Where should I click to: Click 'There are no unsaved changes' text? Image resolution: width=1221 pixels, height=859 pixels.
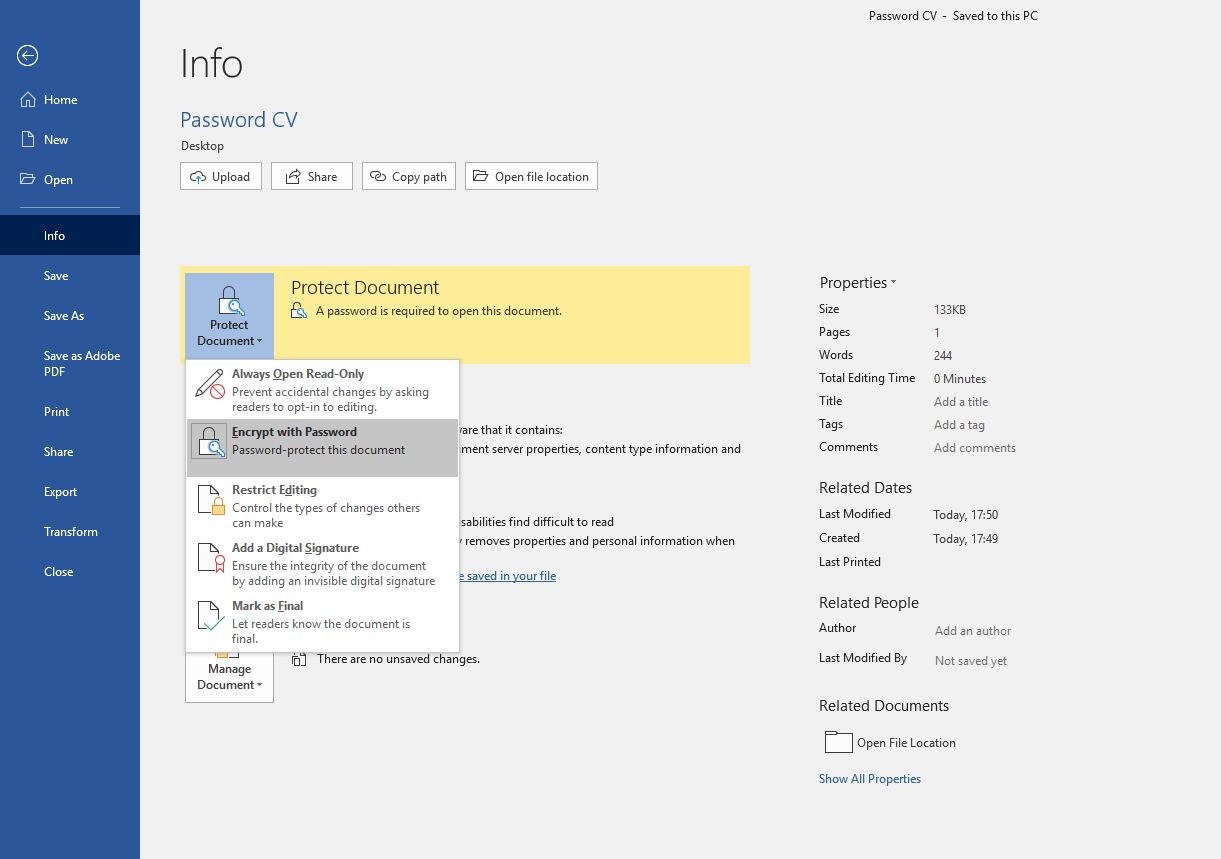click(x=398, y=659)
